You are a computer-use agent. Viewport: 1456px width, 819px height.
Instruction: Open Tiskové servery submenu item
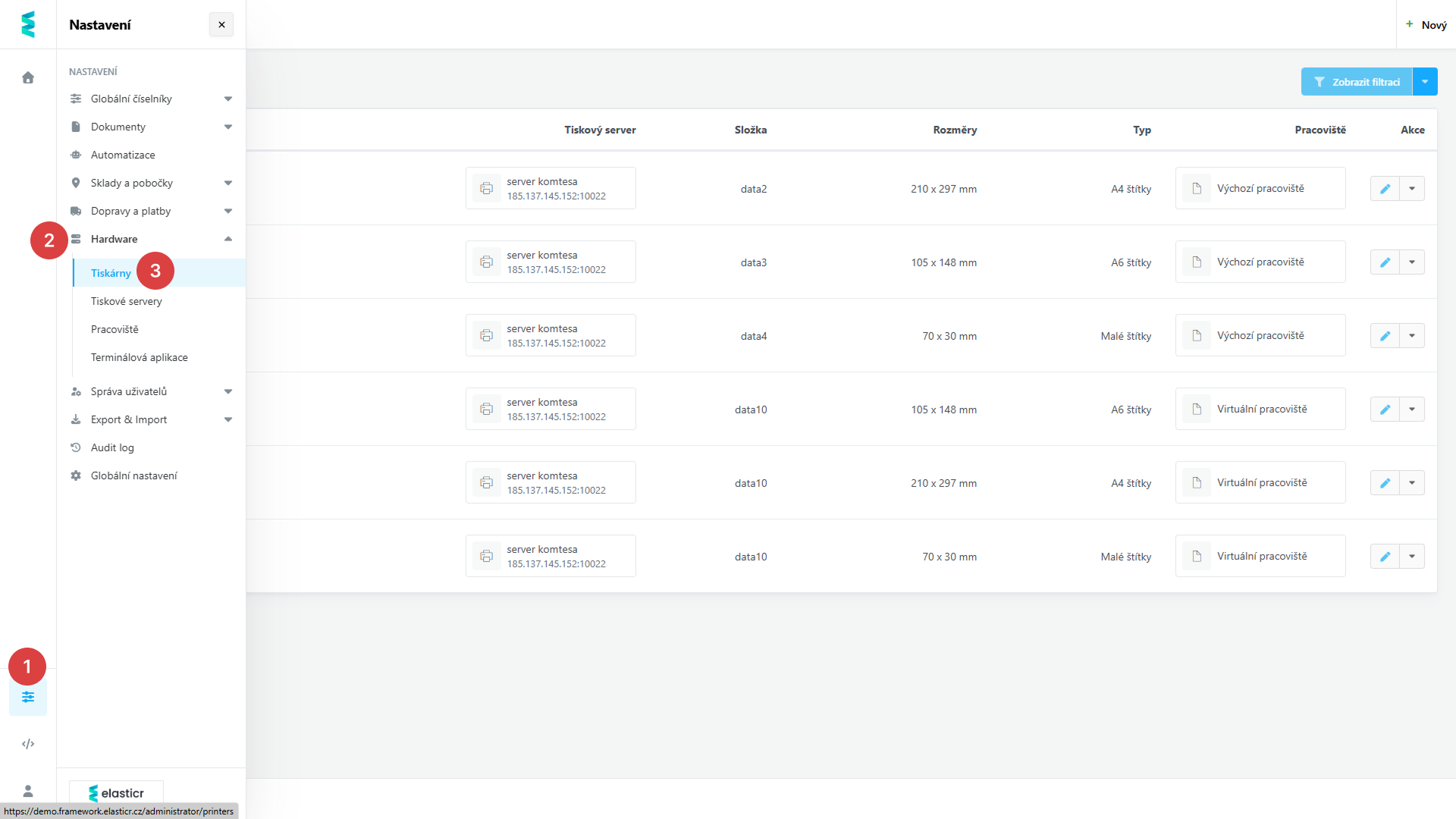[127, 301]
